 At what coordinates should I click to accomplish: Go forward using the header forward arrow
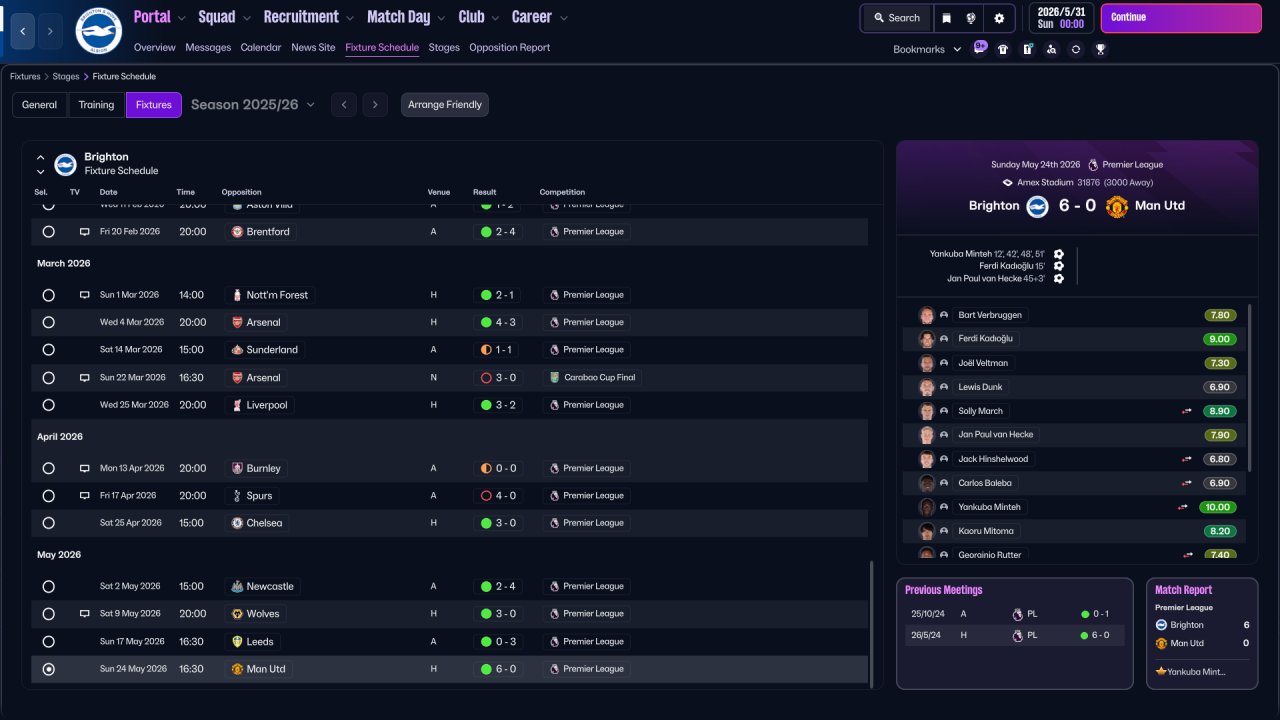50,31
